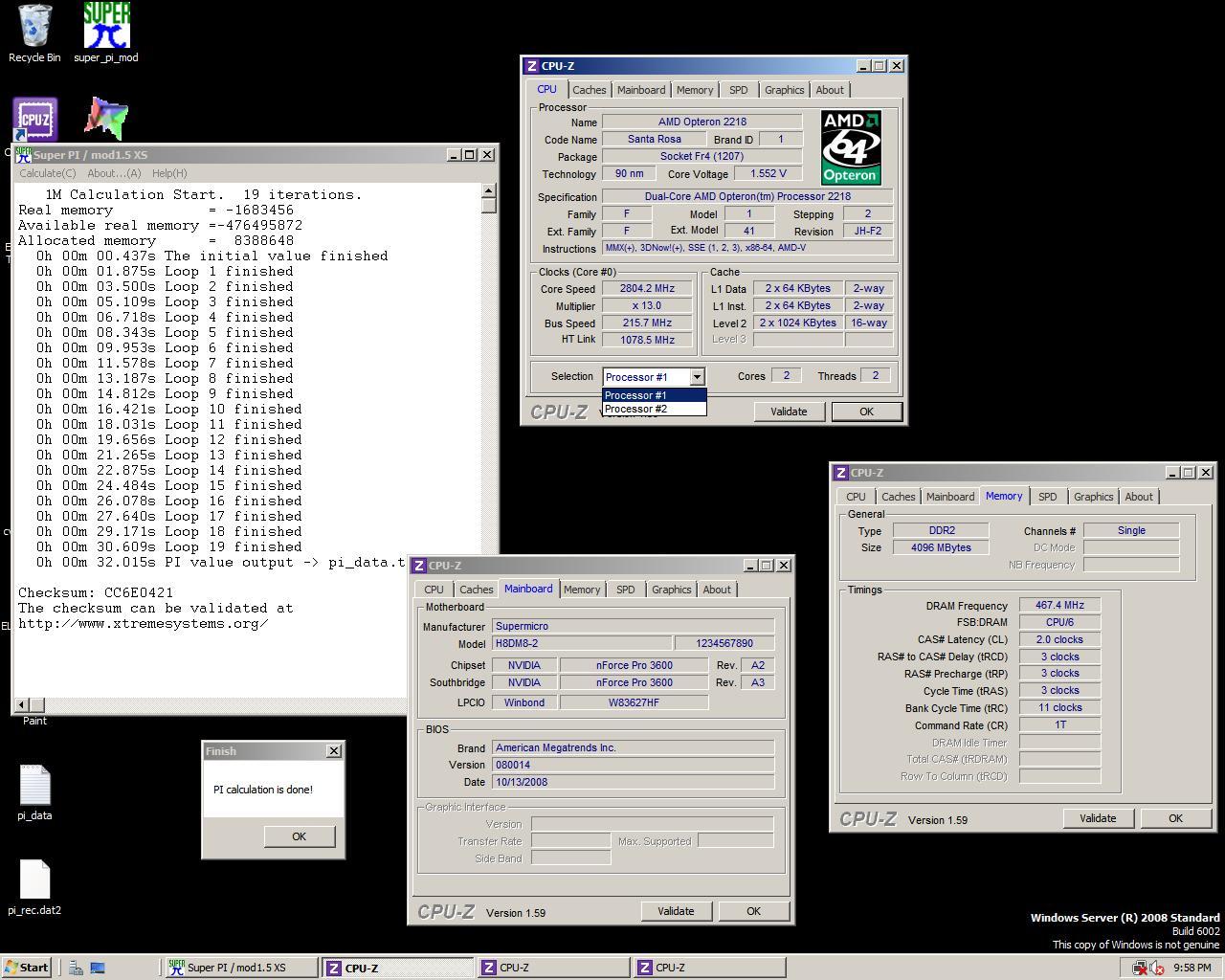The image size is (1225, 980).
Task: Open the Recycle Bin desktop icon
Action: pyautogui.click(x=34, y=33)
